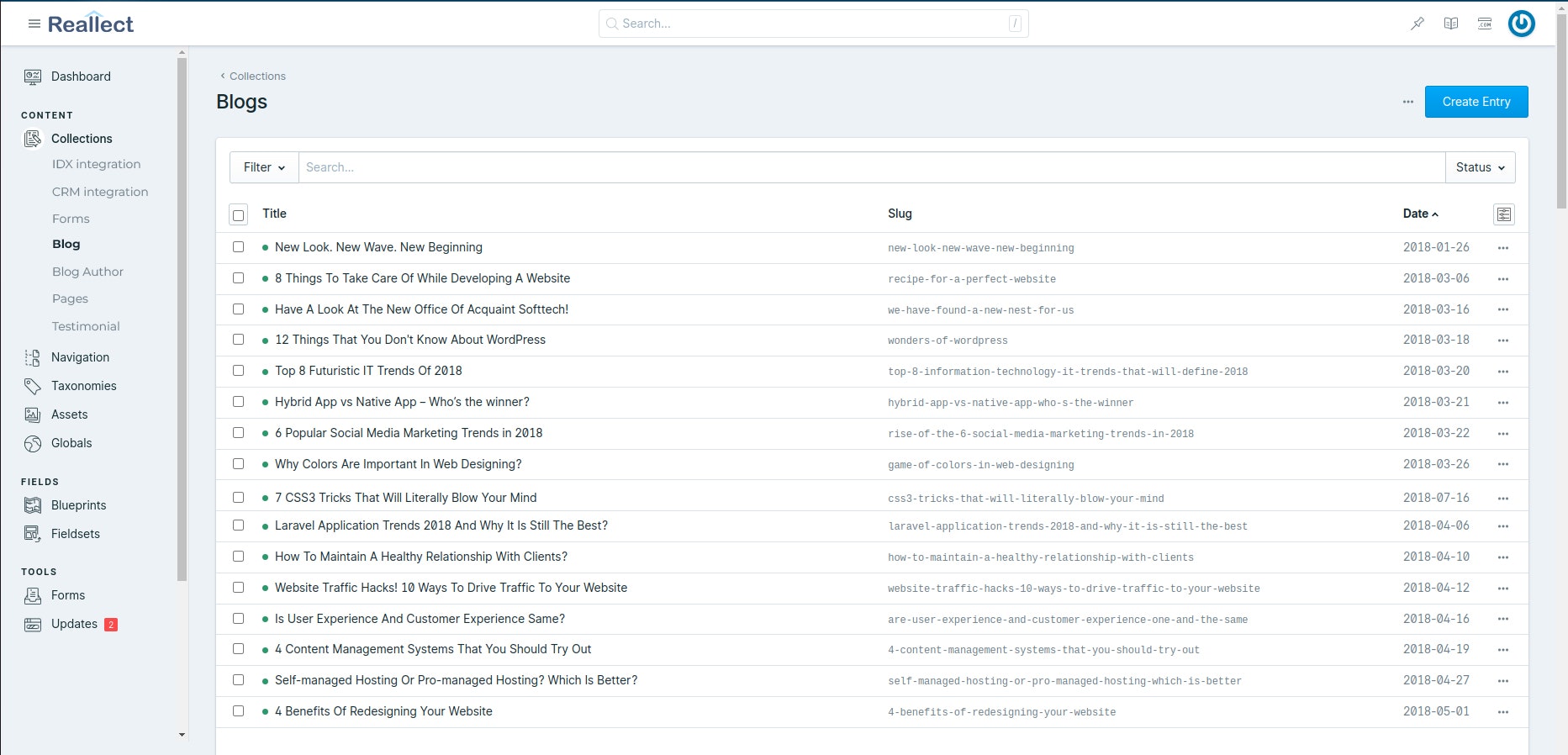Click the Create Entry button

1476,102
